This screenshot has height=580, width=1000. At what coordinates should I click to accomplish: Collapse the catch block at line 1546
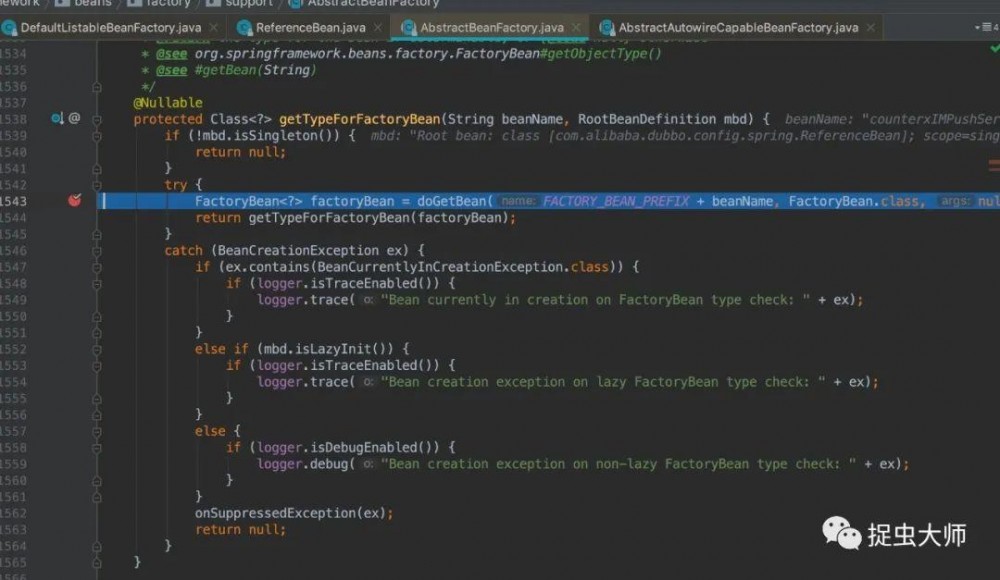(x=97, y=251)
